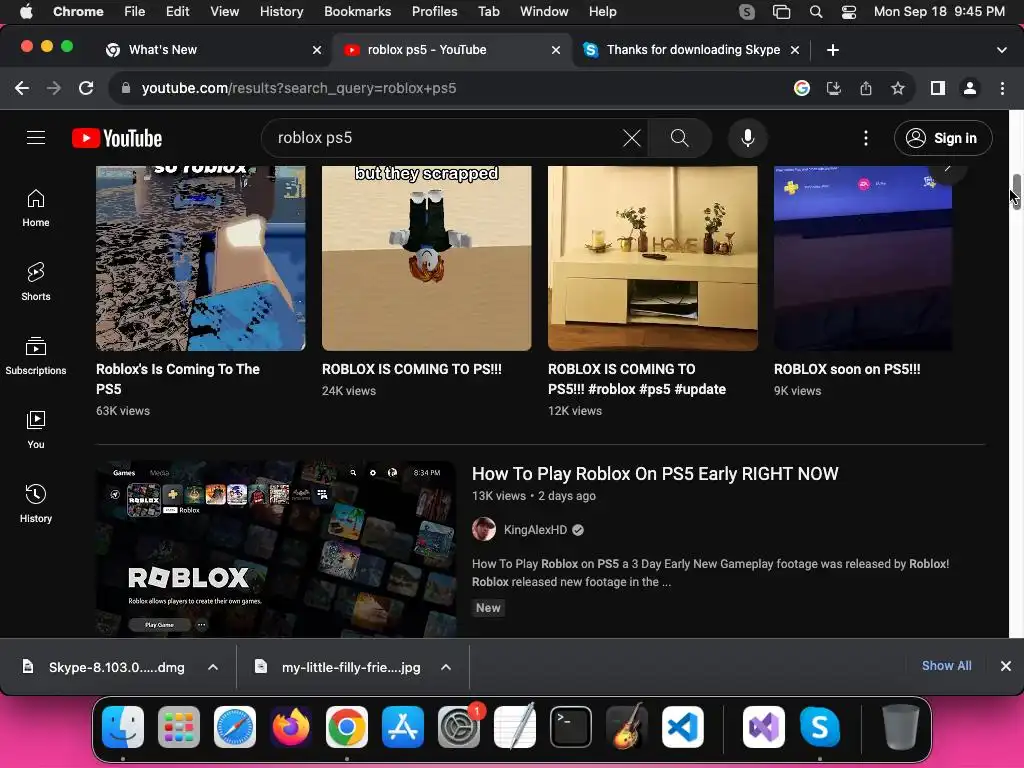
Task: Close the roblox ps5 YouTube tab
Action: (x=556, y=50)
